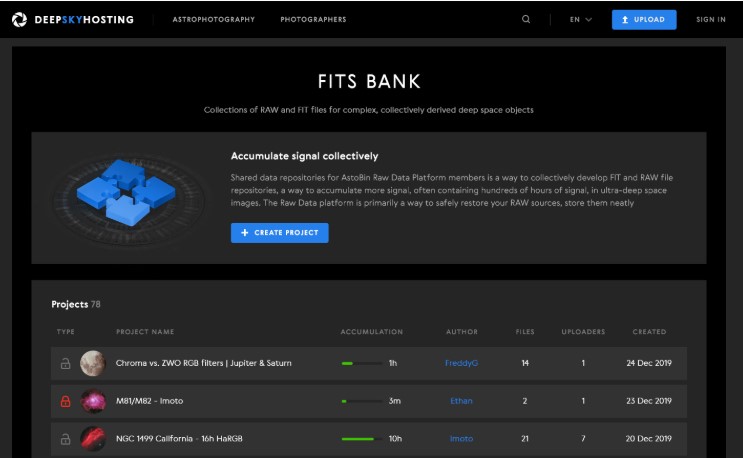This screenshot has height=458, width=743.
Task: Click the lock icon on NGC 1499 row
Action: click(x=66, y=439)
